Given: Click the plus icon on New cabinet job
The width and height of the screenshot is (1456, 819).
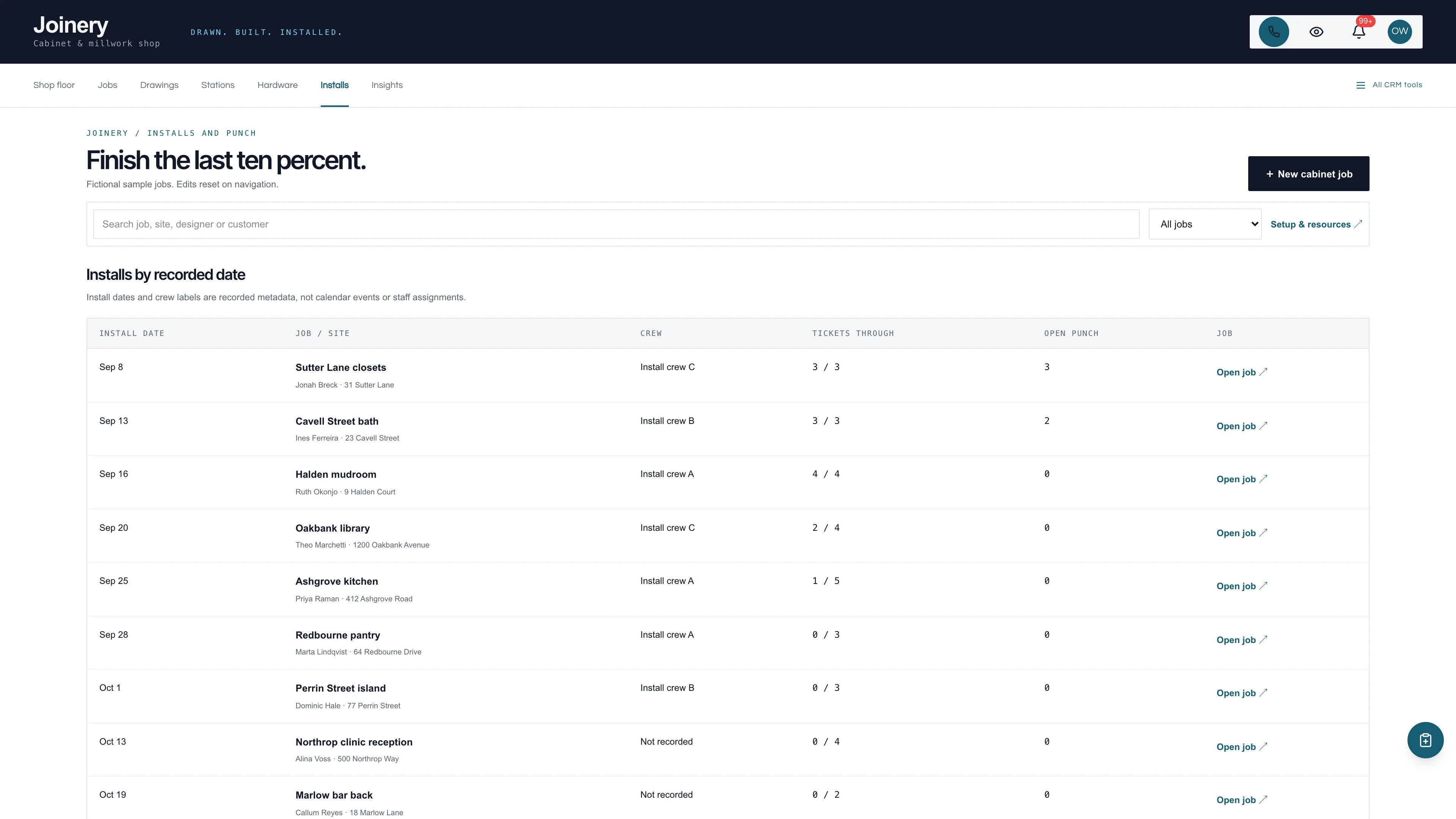Looking at the screenshot, I should 1269,174.
